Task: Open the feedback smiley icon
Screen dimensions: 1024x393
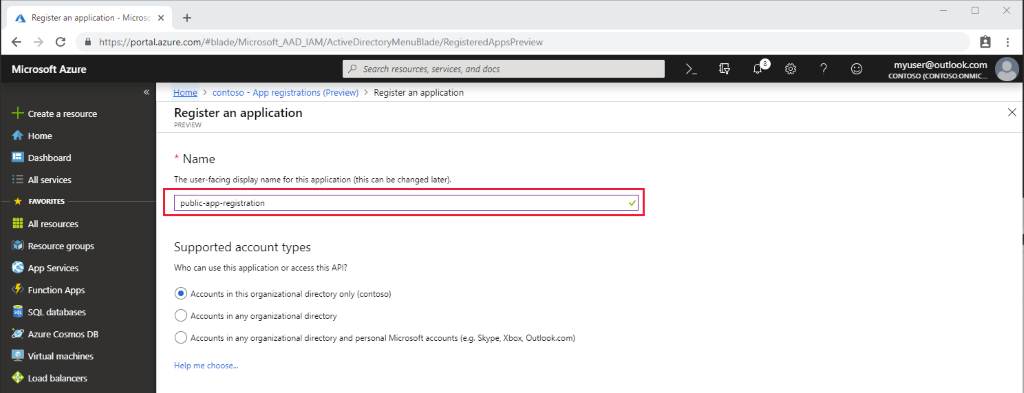Action: 857,69
